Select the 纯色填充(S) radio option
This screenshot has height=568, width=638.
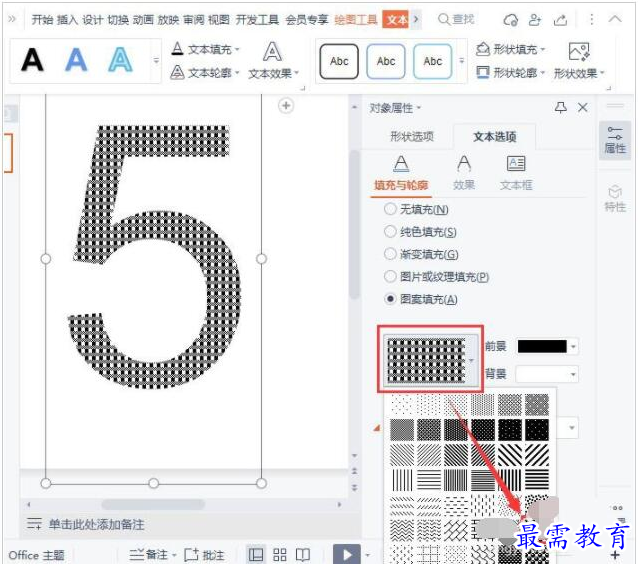pyautogui.click(x=420, y=232)
